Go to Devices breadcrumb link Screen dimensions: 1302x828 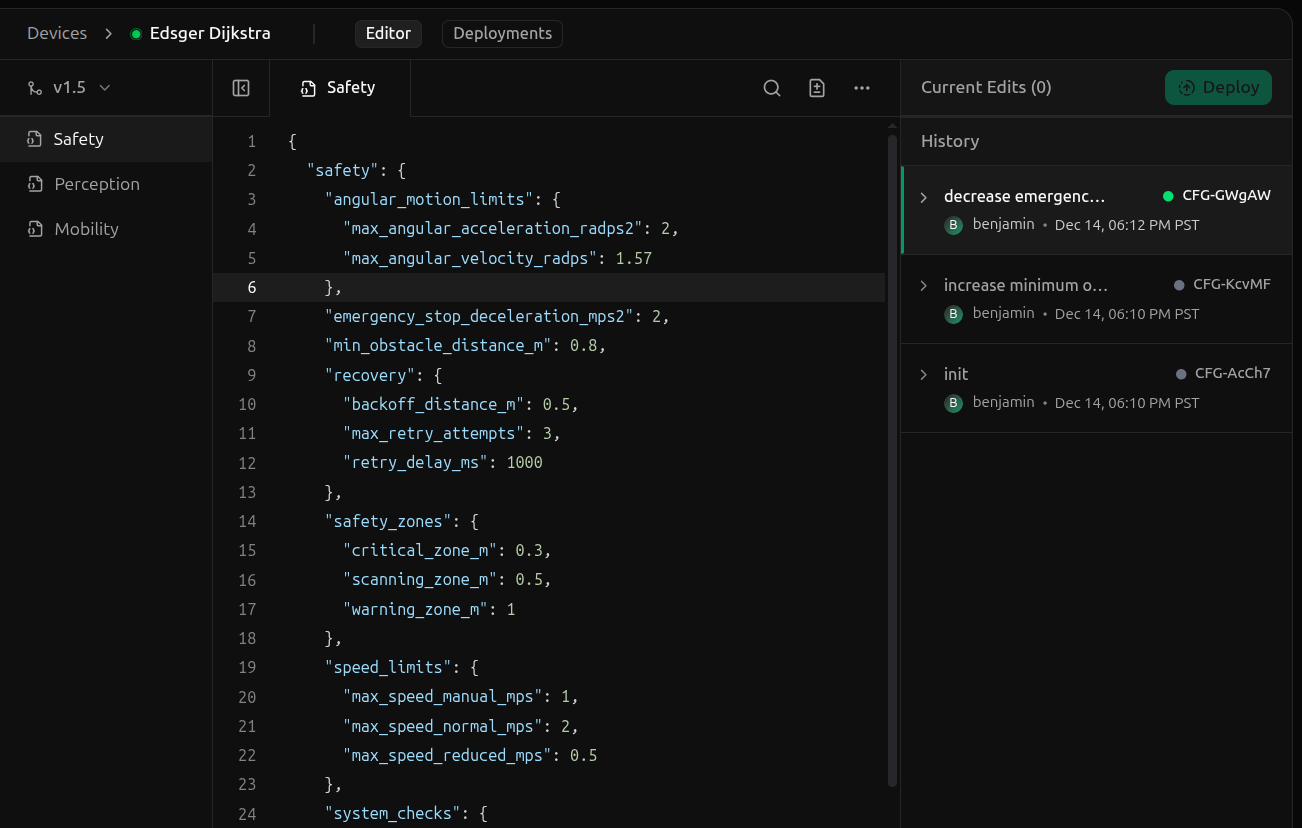click(x=57, y=34)
